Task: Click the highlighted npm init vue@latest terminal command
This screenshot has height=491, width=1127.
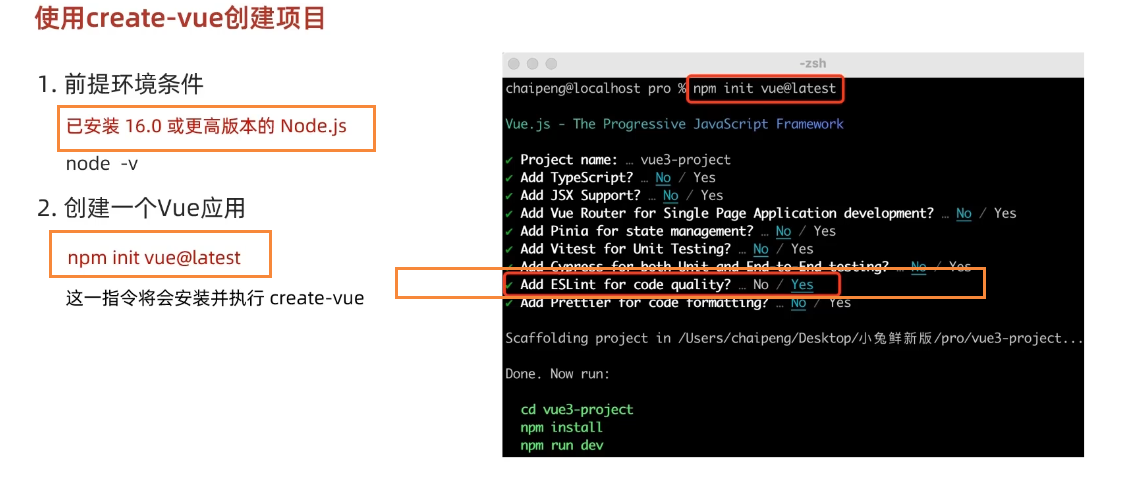Action: click(765, 88)
